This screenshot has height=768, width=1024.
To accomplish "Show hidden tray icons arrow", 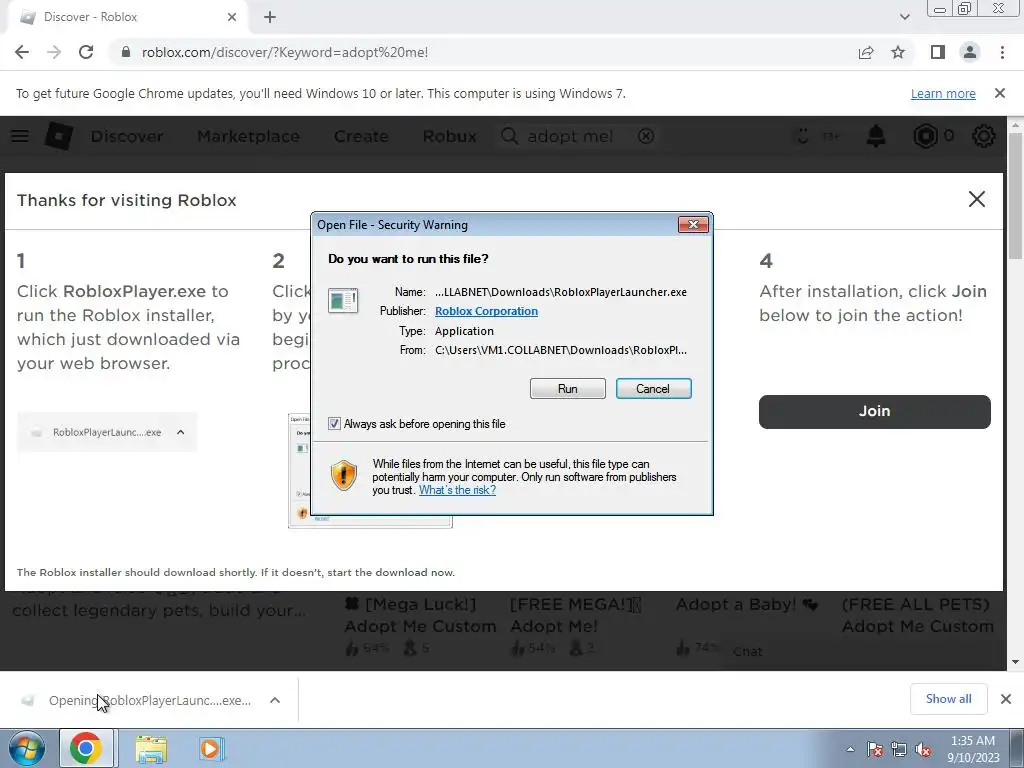I will click(x=850, y=749).
